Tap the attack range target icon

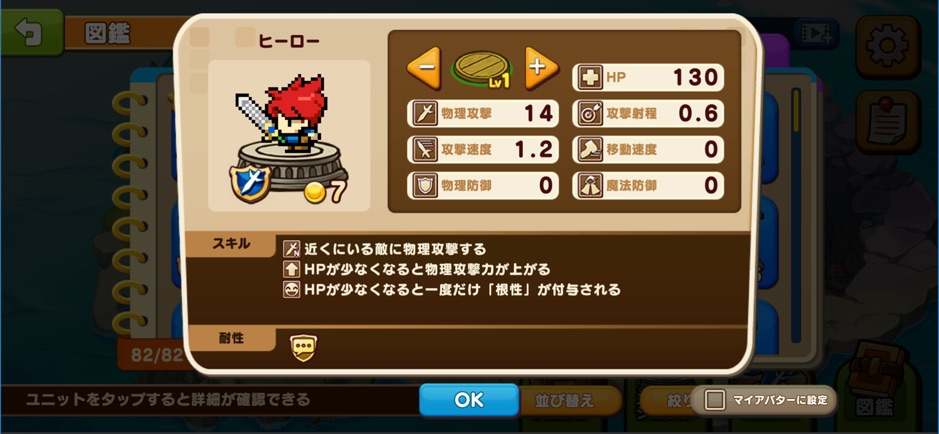pyautogui.click(x=590, y=114)
